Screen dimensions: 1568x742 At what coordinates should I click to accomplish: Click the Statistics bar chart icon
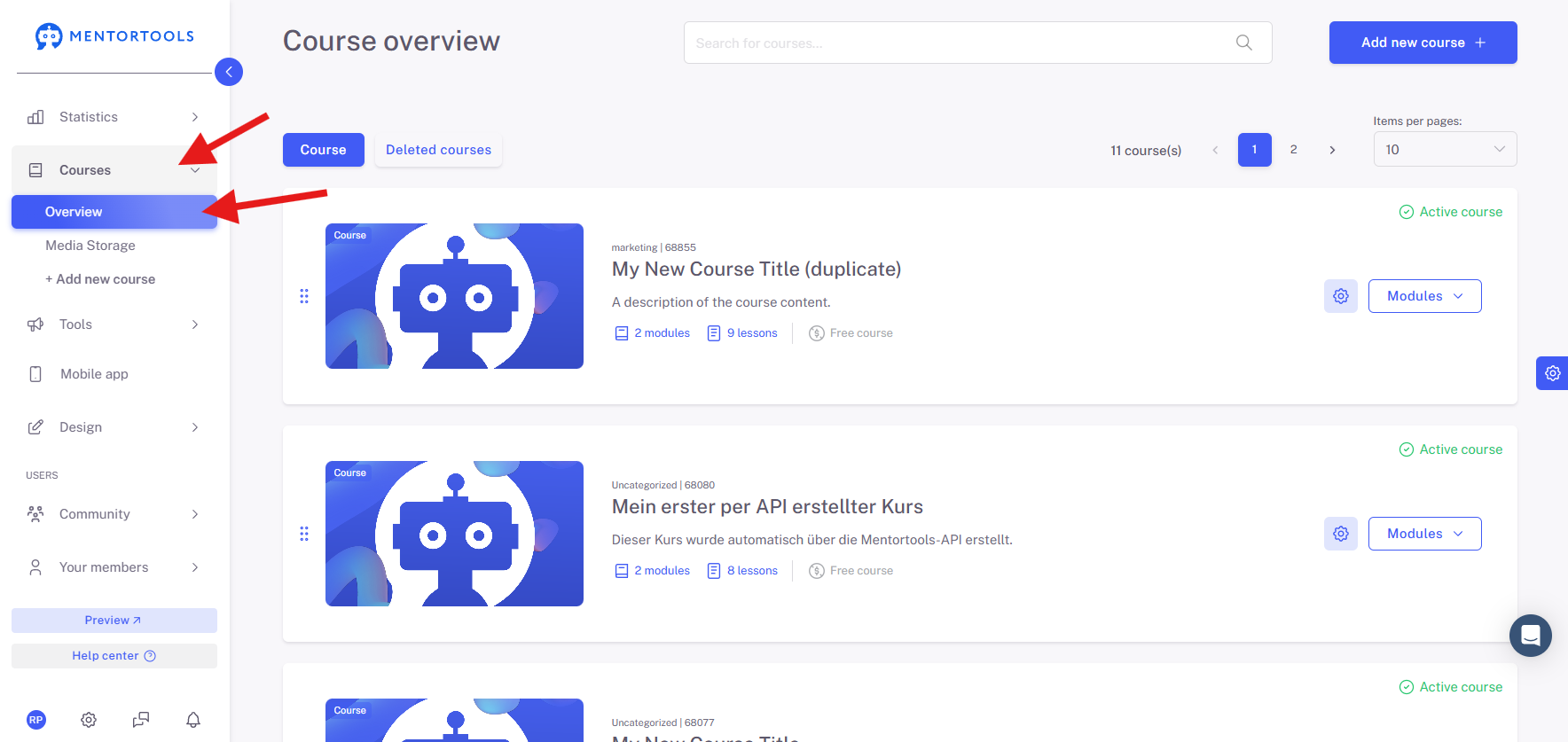click(x=35, y=117)
